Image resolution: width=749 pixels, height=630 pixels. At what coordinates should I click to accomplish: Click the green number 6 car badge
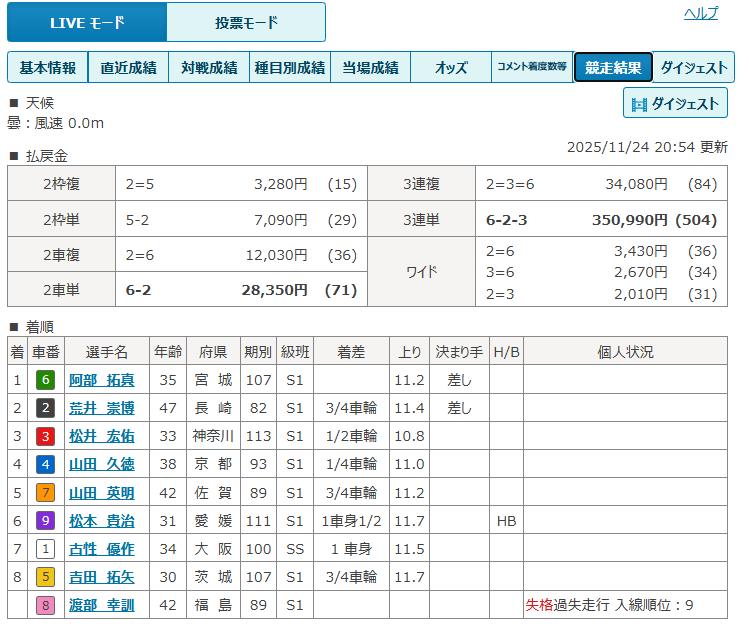pyautogui.click(x=45, y=380)
